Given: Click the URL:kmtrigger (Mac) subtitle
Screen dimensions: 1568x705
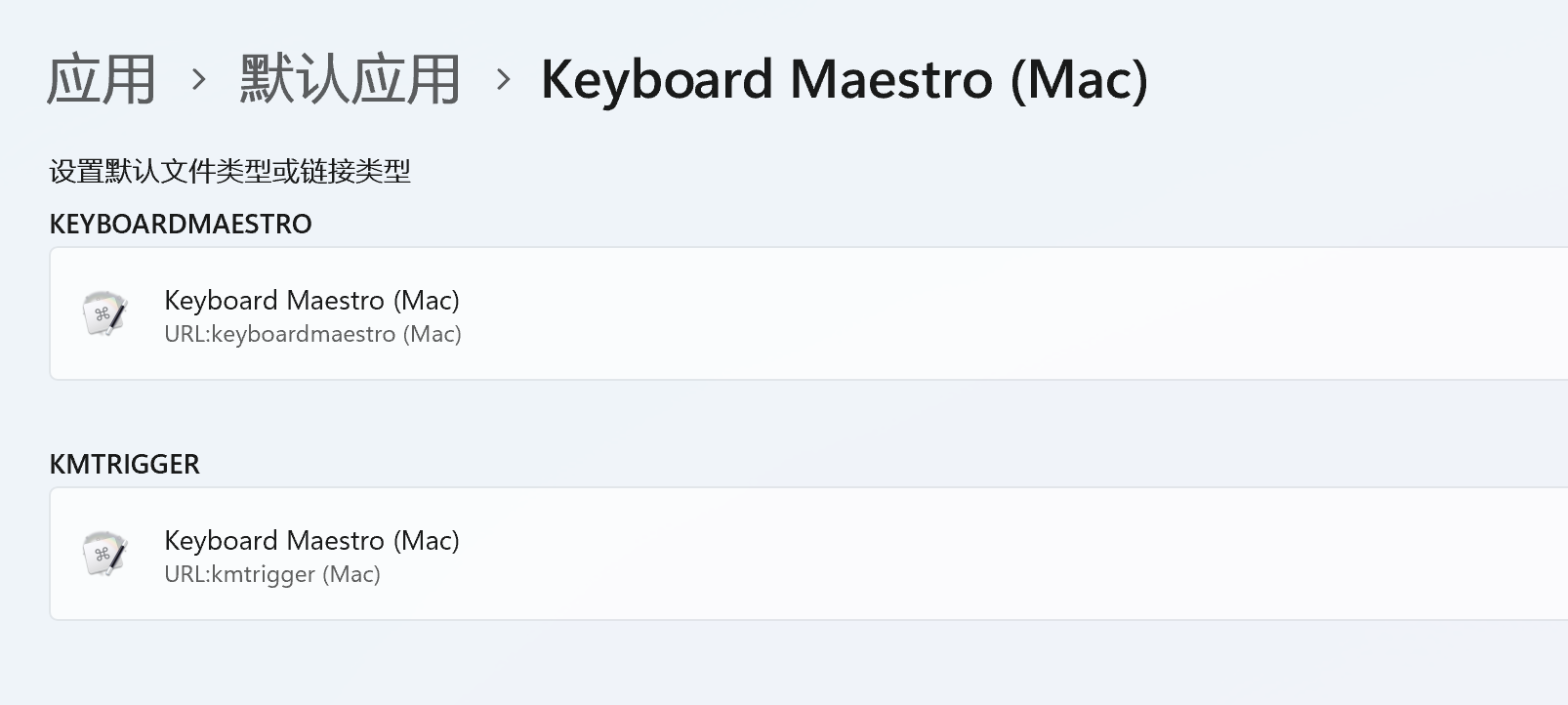Looking at the screenshot, I should click(272, 574).
